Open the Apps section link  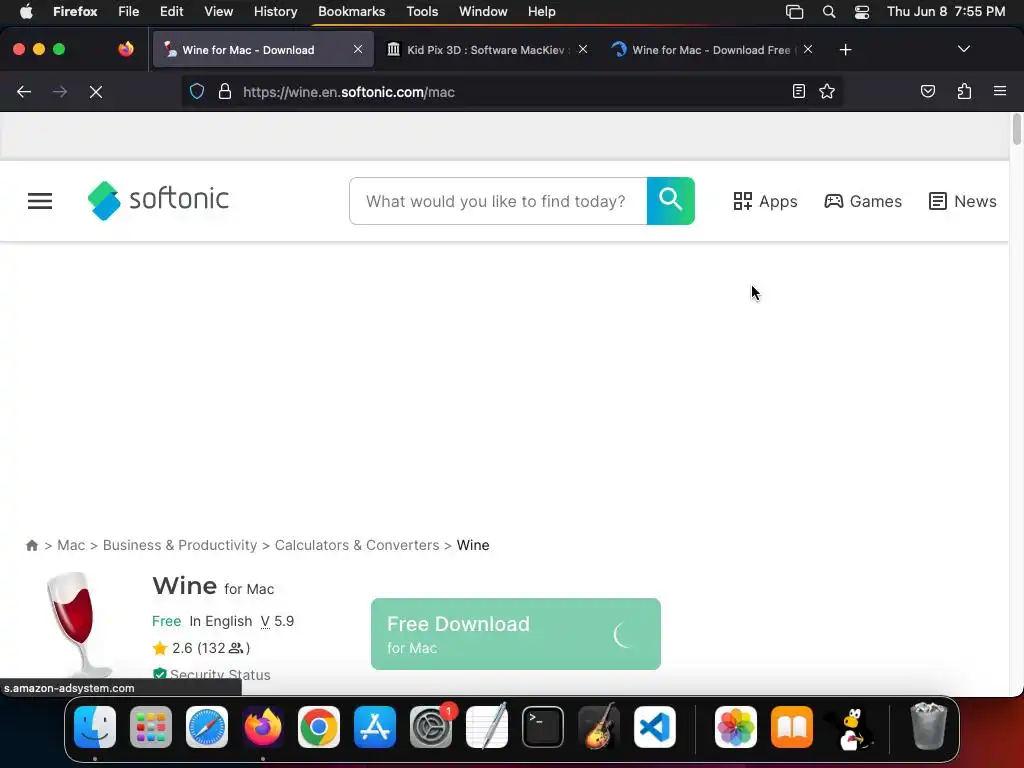coord(765,201)
